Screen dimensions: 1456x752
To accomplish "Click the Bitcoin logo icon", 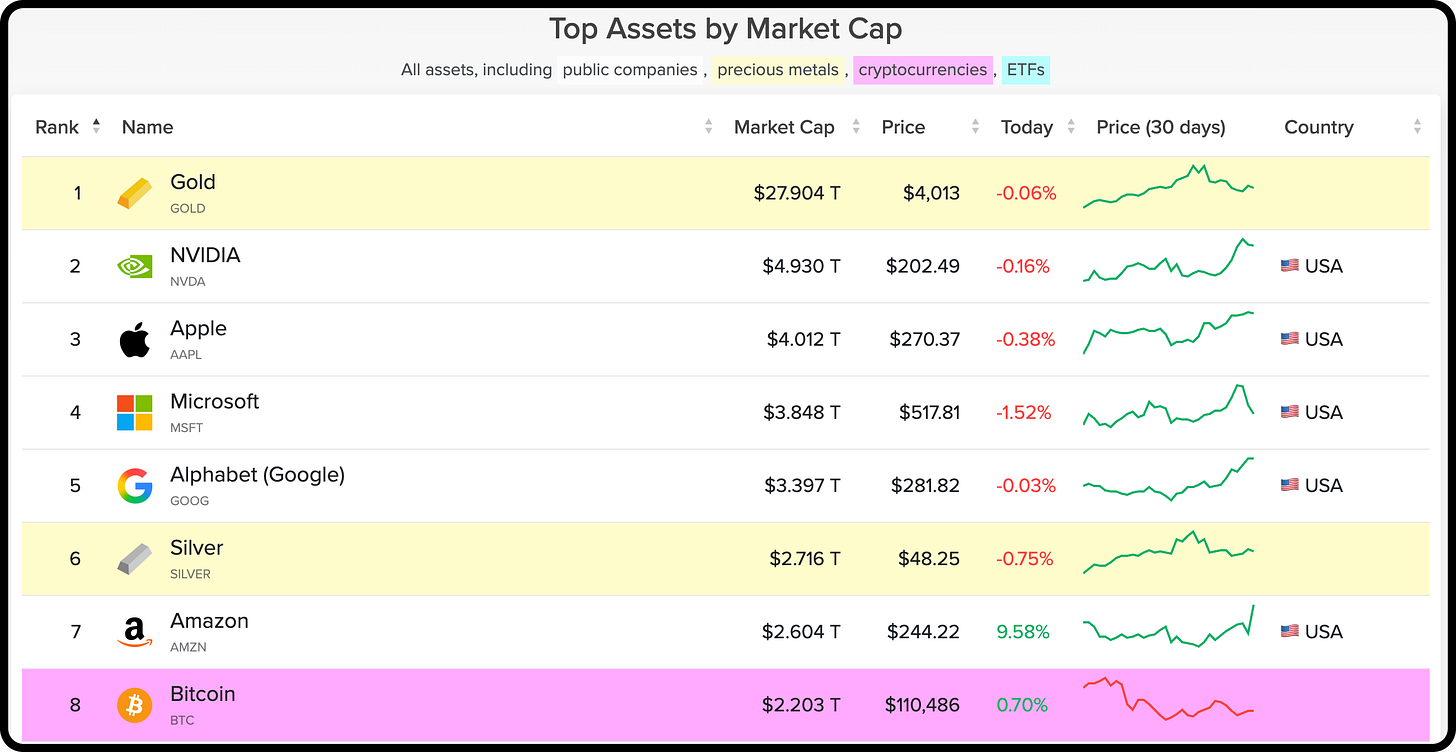I will click(x=135, y=705).
